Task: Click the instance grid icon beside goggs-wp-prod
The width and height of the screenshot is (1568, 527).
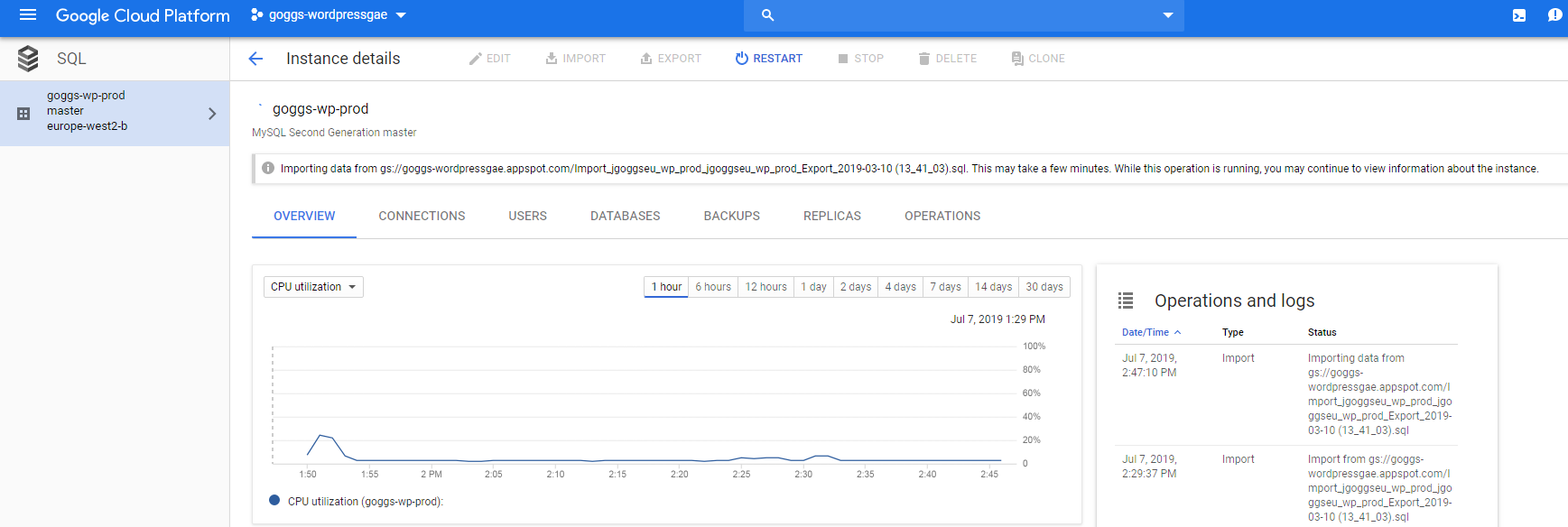Action: (x=23, y=114)
